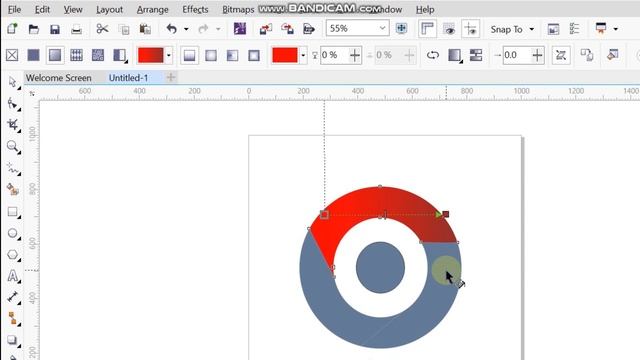The image size is (640, 360).
Task: Open the undo history dropdown arrow
Action: [186, 29]
